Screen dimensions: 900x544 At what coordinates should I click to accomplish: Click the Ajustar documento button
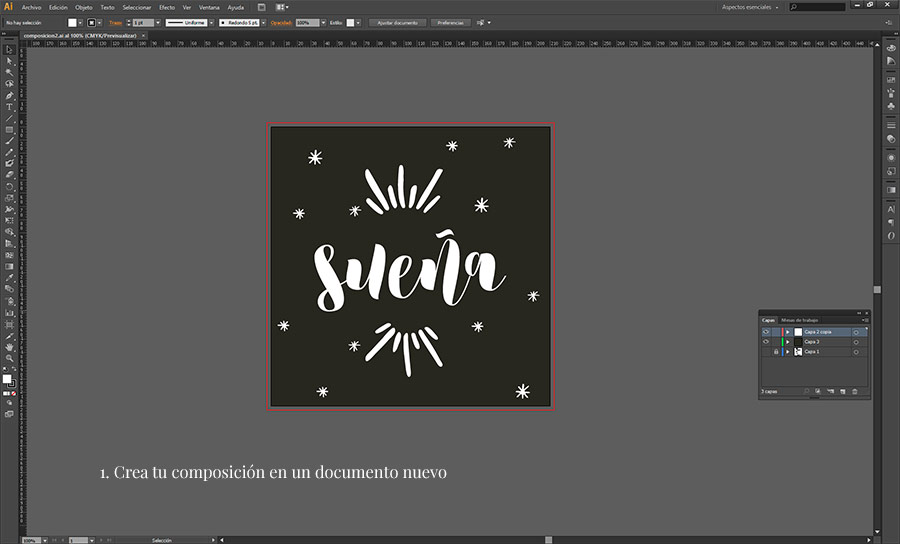click(x=398, y=23)
